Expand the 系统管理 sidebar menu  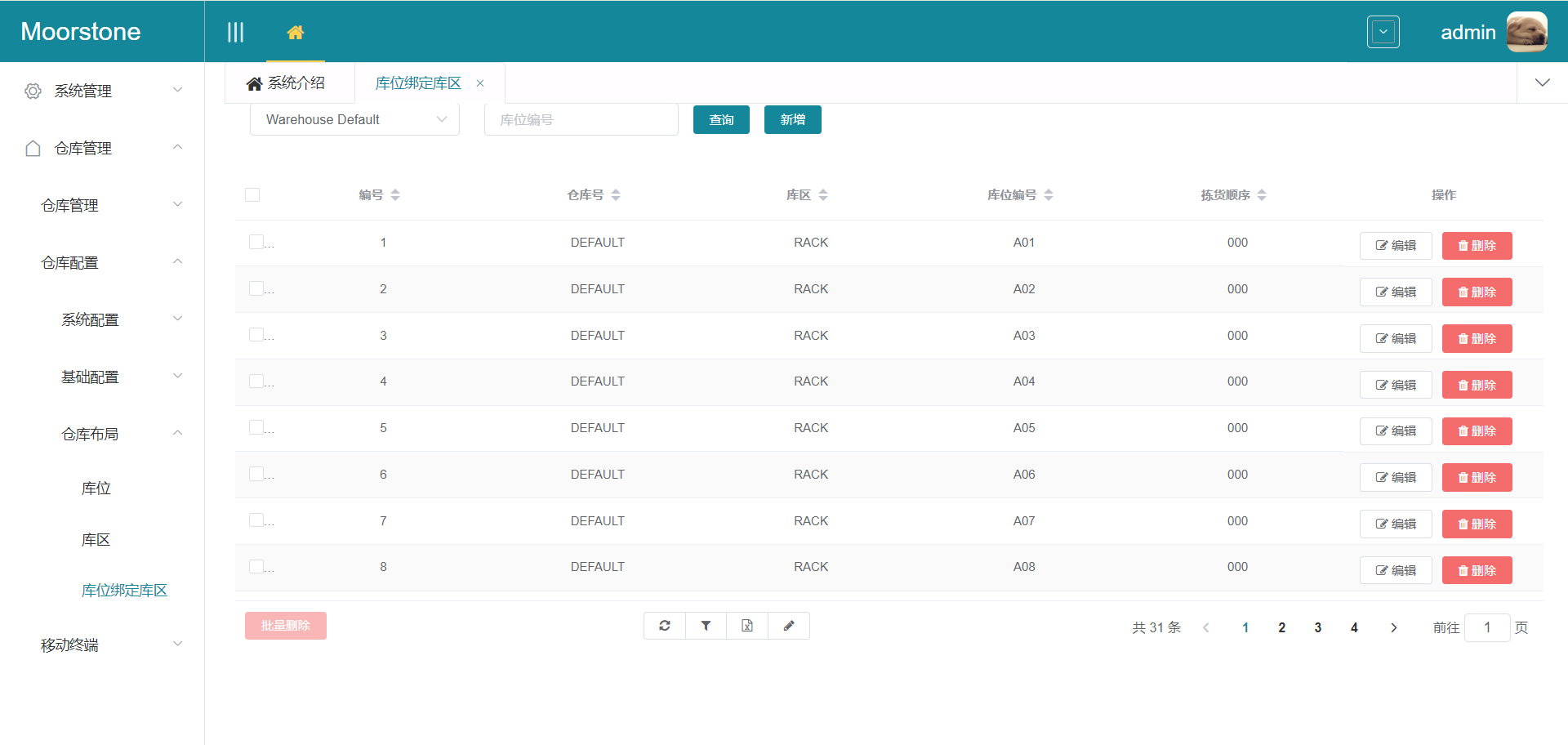102,91
